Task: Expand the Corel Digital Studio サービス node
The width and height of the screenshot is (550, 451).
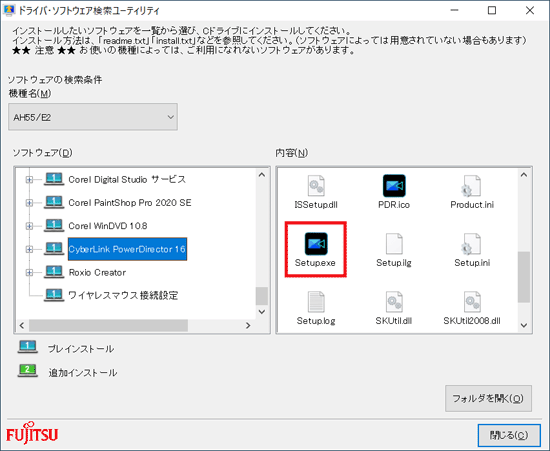Action: [x=29, y=180]
